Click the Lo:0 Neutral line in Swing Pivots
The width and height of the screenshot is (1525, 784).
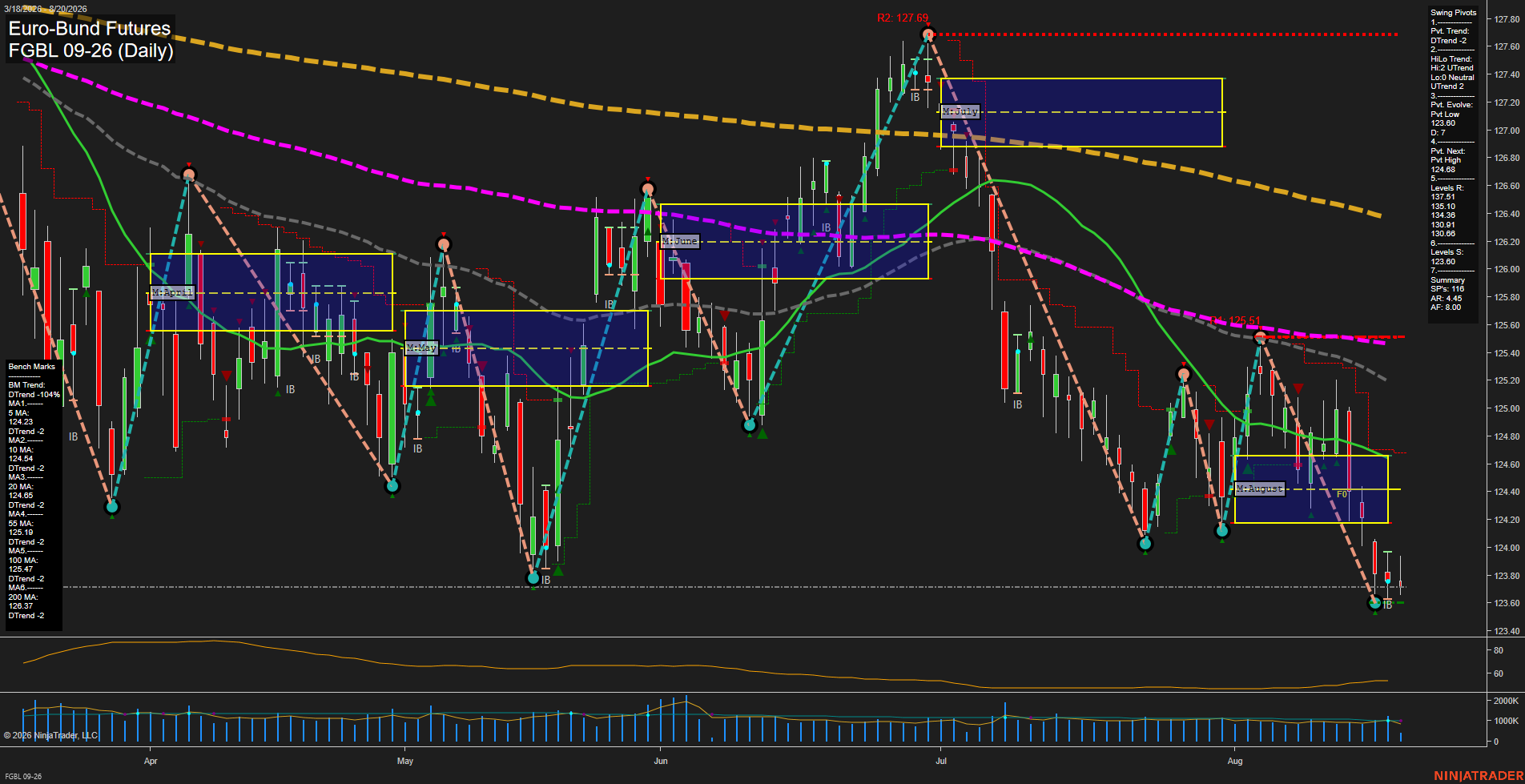[x=1452, y=78]
